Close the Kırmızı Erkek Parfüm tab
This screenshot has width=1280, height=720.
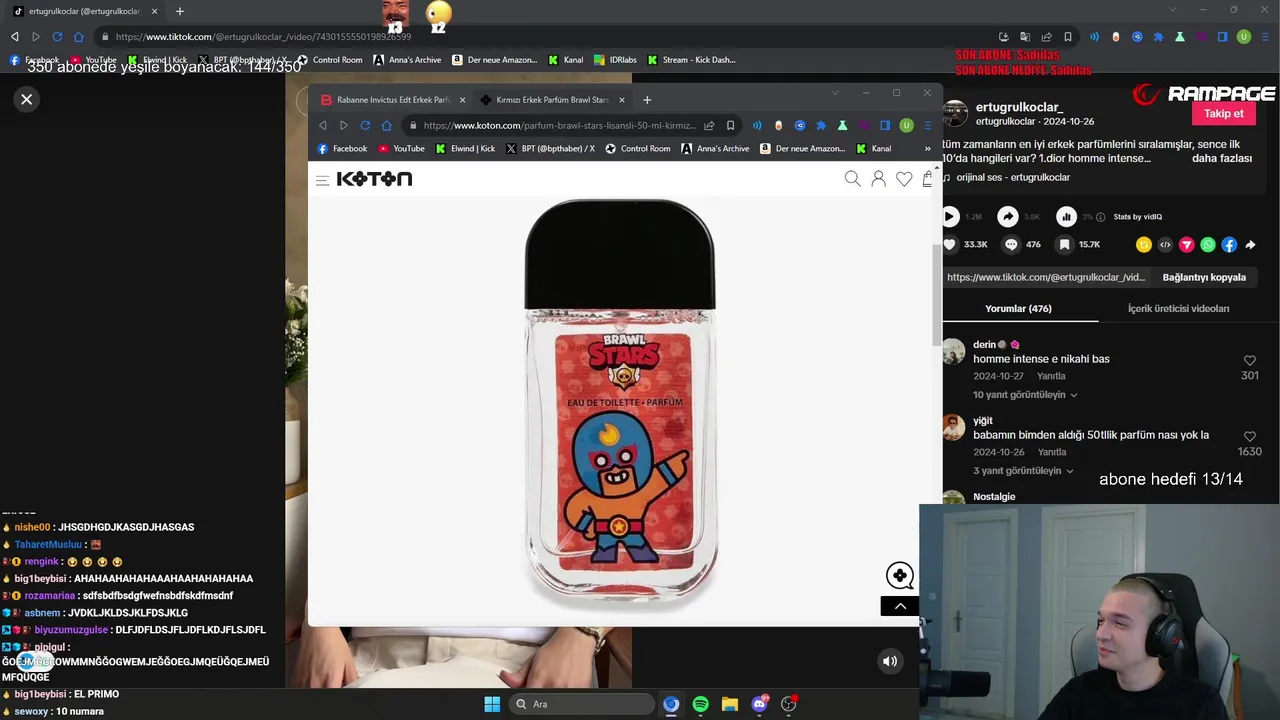tap(621, 100)
